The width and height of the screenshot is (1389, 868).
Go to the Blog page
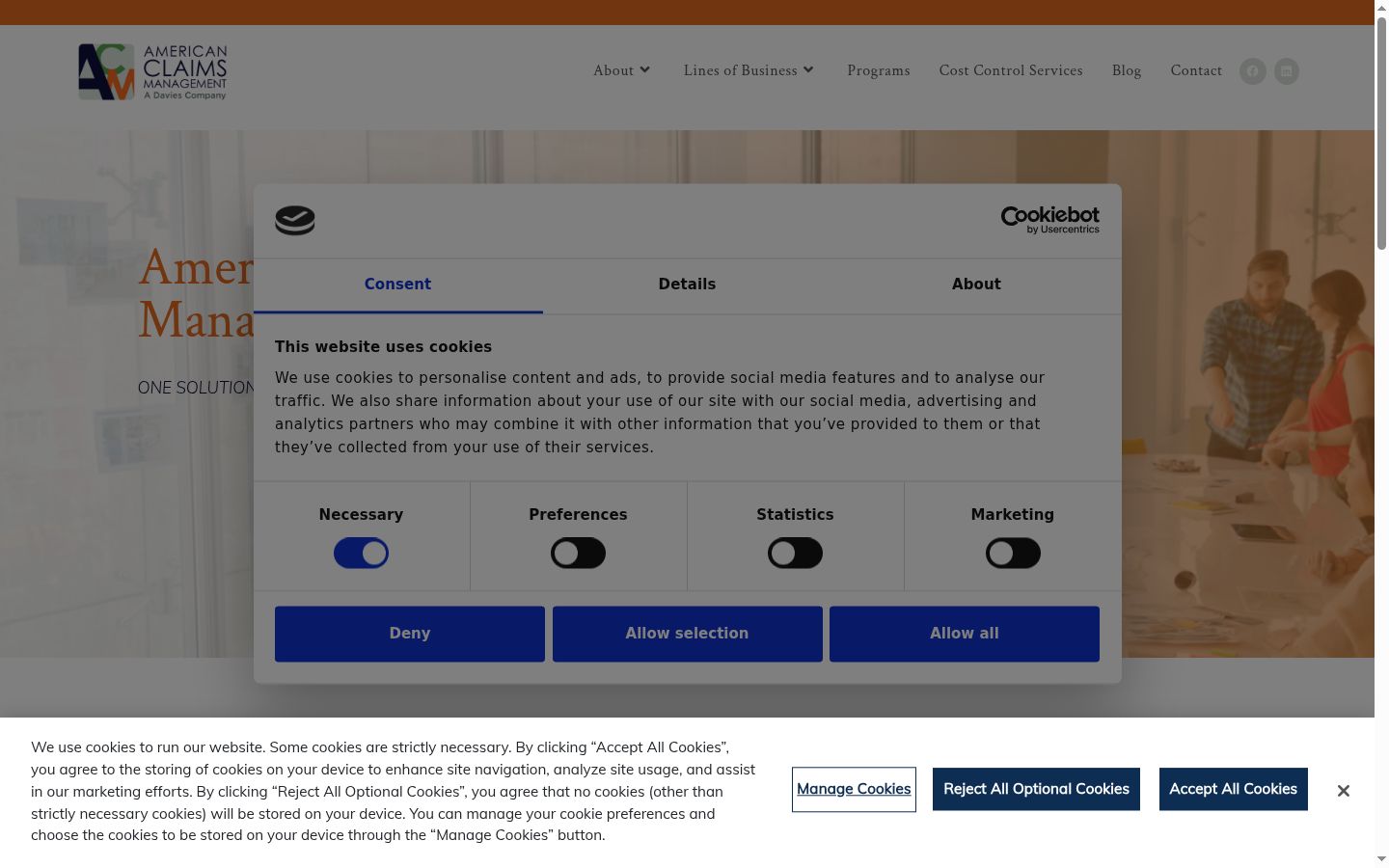pyautogui.click(x=1127, y=70)
